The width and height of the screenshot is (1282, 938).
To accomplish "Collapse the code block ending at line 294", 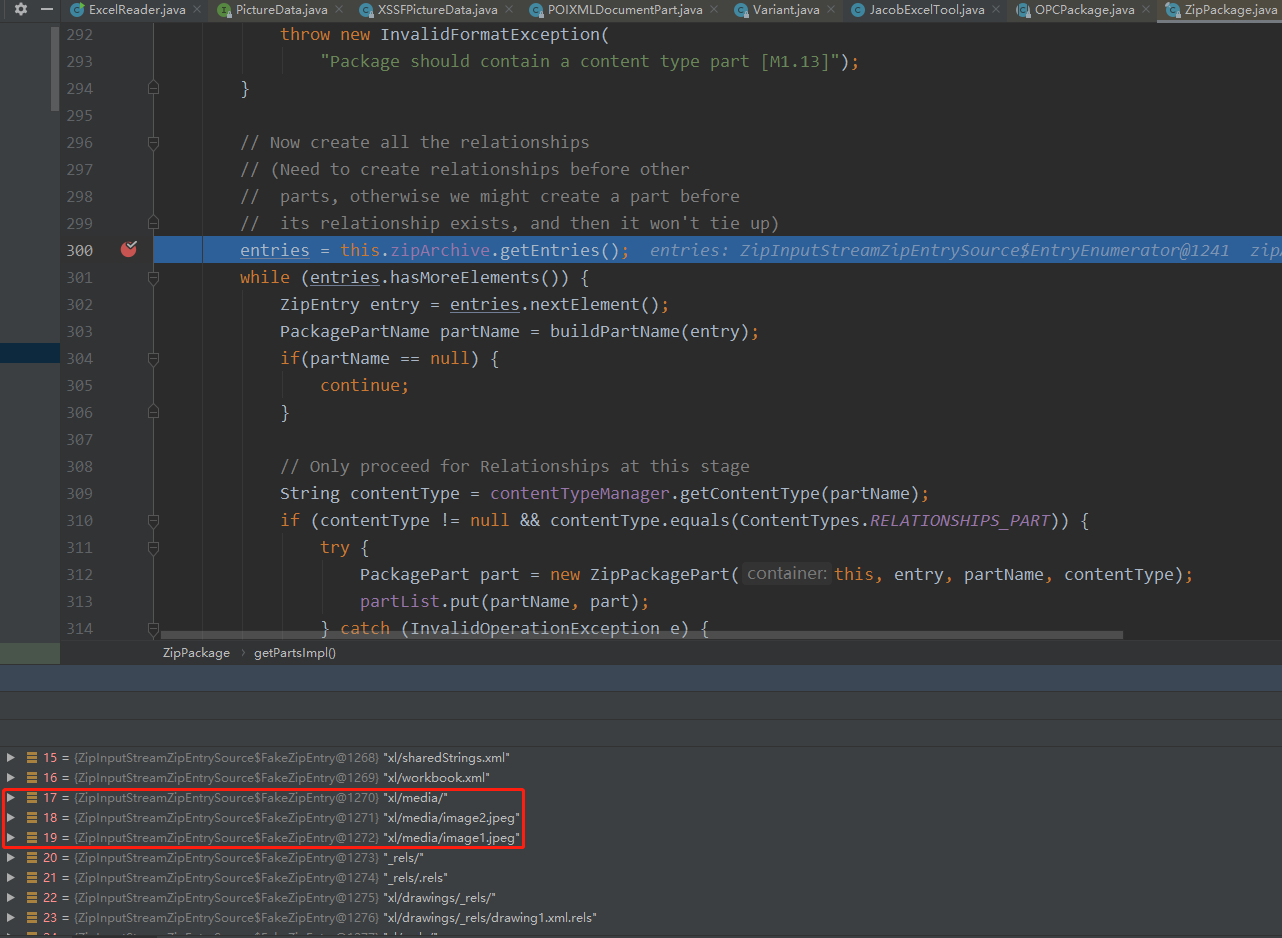I will click(x=153, y=88).
